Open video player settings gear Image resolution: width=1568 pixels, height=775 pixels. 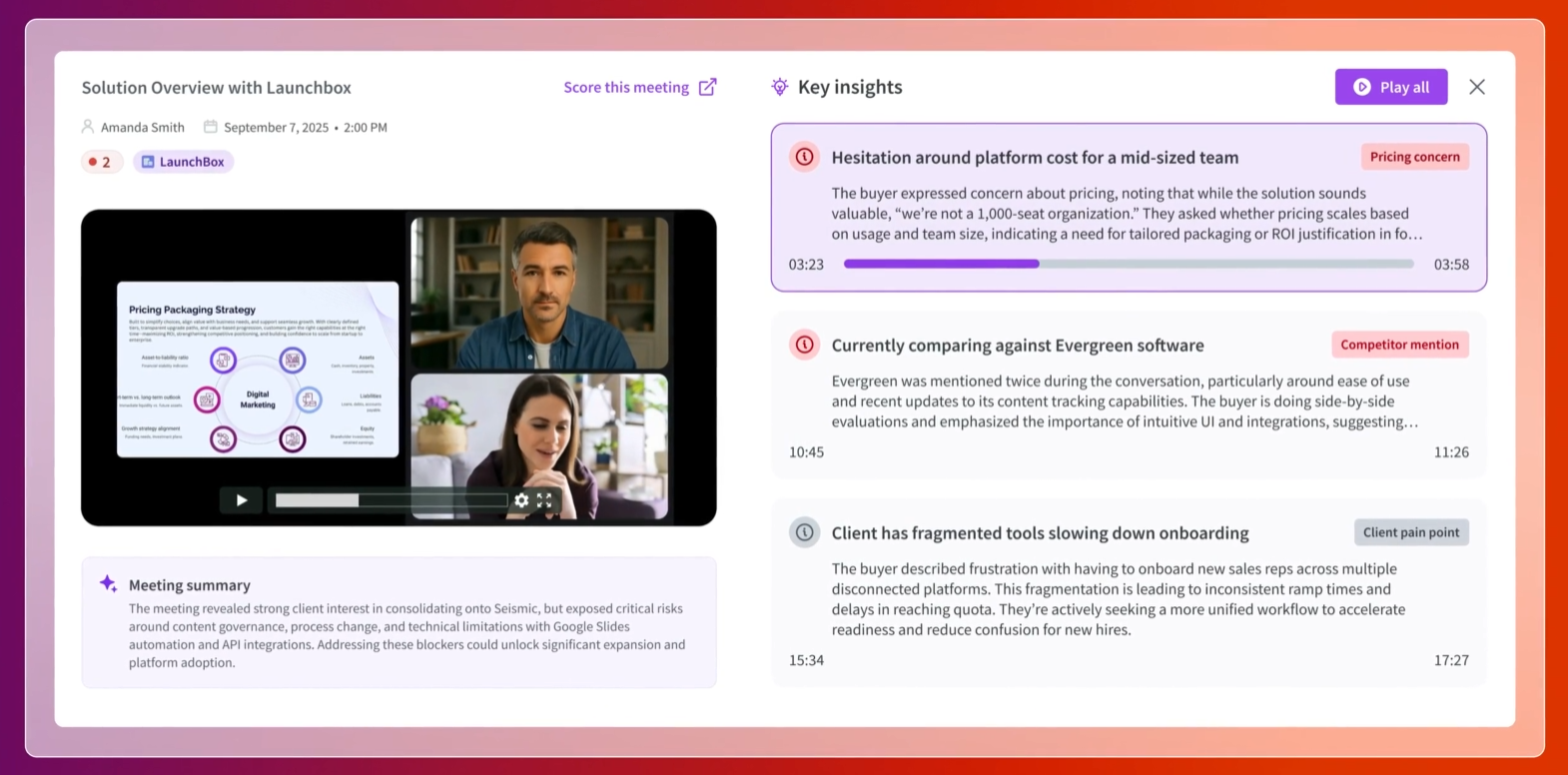[x=521, y=500]
